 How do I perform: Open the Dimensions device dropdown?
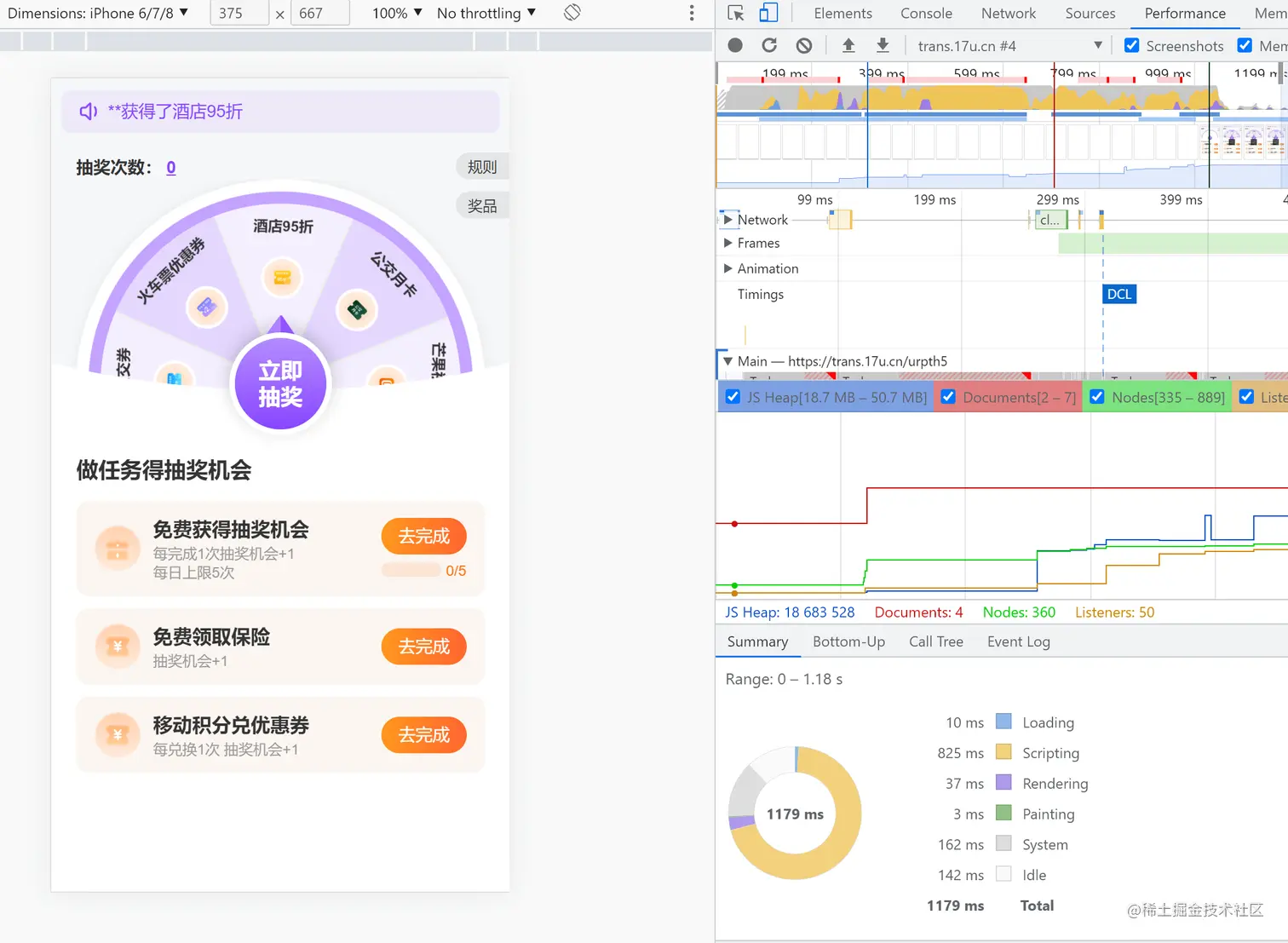pos(98,13)
